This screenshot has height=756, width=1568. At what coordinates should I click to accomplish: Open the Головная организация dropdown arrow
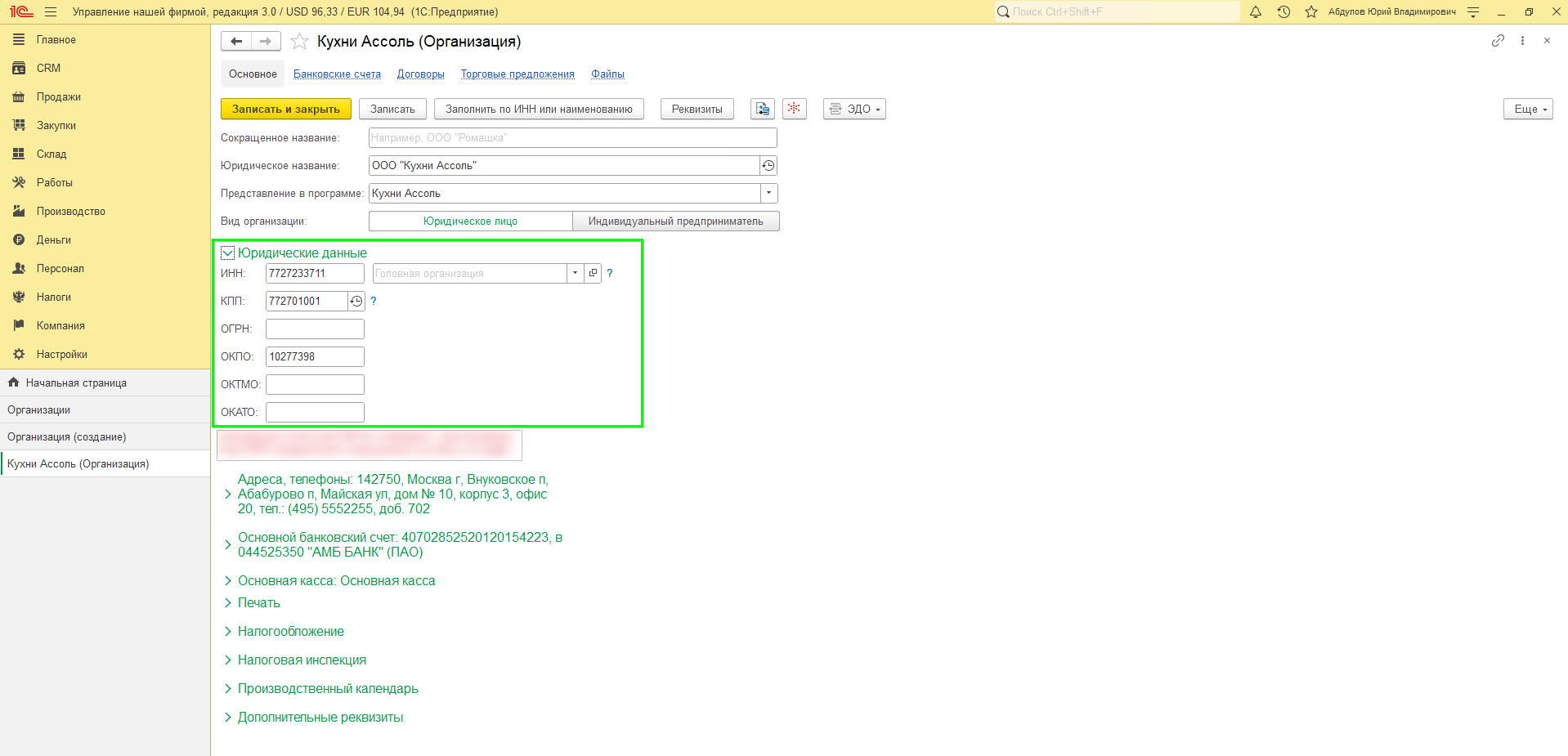point(576,274)
